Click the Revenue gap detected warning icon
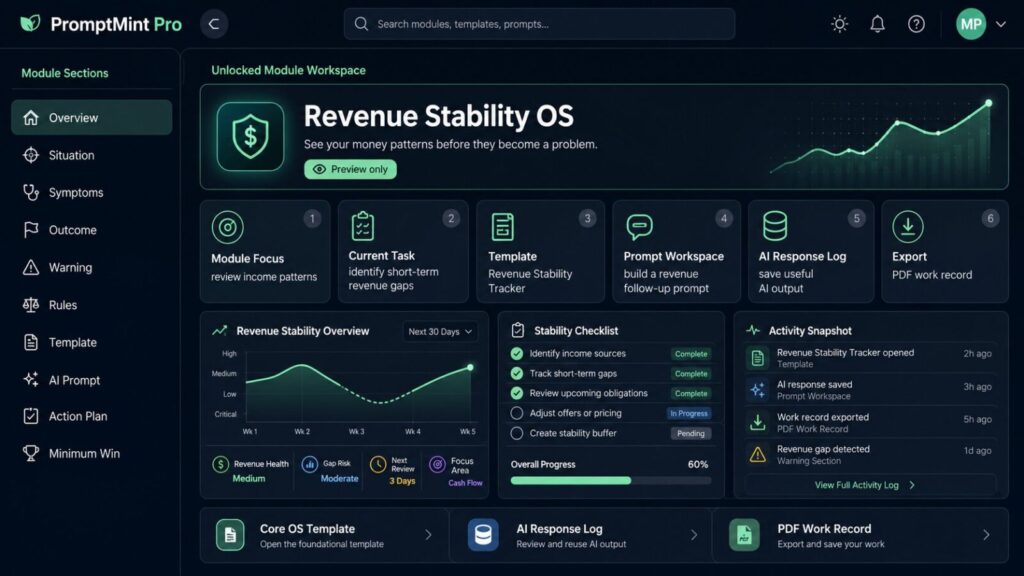Viewport: 1024px width, 576px height. click(x=758, y=455)
